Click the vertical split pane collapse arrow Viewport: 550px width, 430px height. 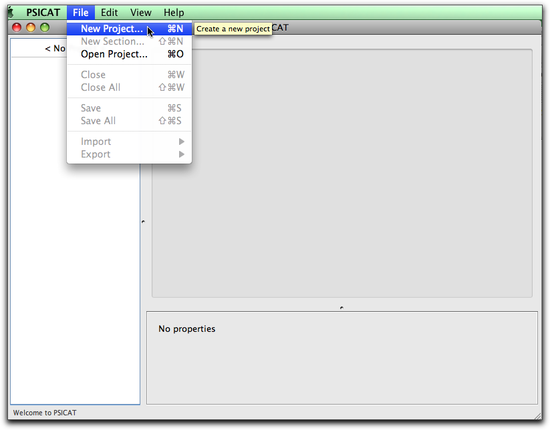(143, 222)
